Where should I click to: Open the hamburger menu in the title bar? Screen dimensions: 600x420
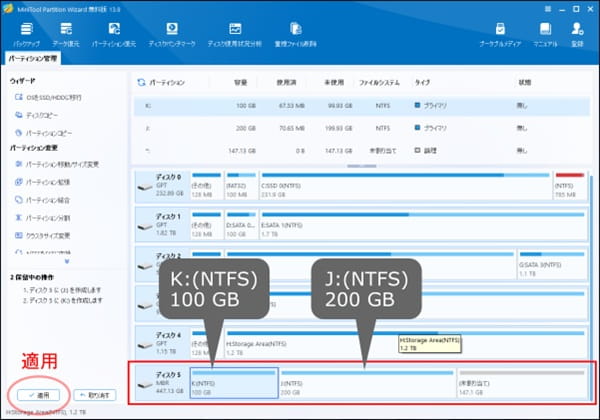pos(548,9)
